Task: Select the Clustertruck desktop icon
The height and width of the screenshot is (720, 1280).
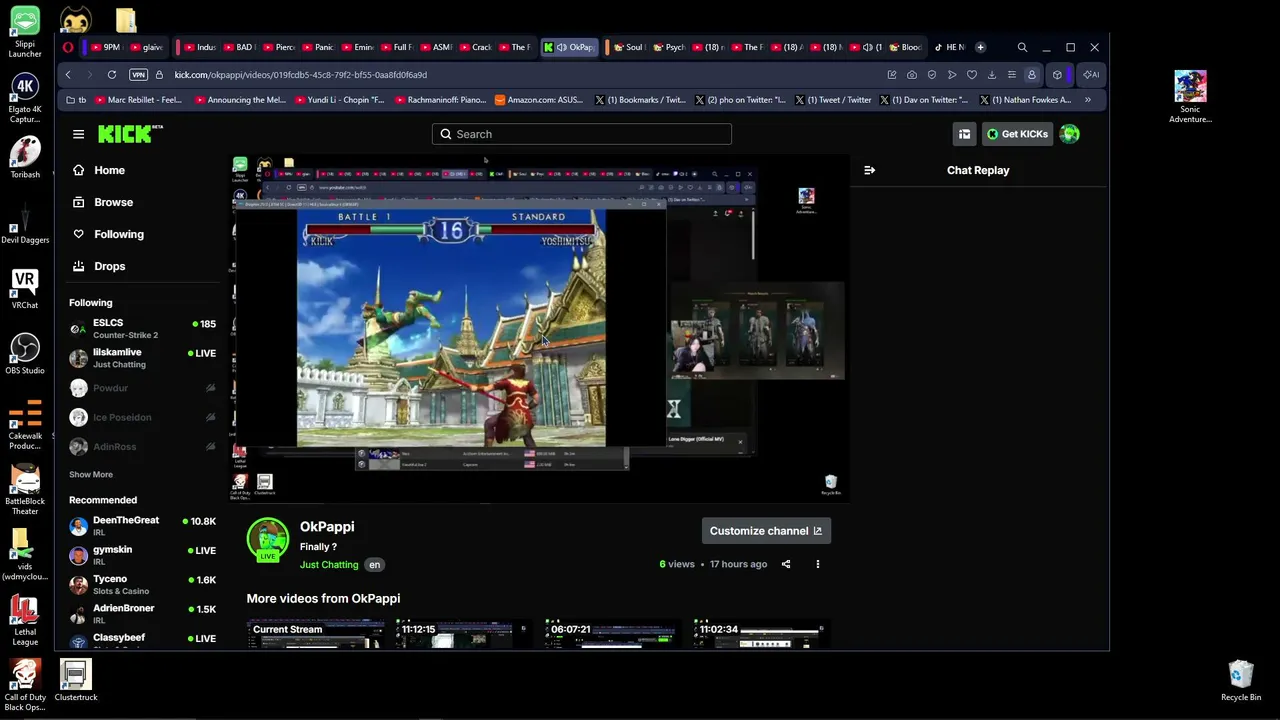Action: point(76,681)
